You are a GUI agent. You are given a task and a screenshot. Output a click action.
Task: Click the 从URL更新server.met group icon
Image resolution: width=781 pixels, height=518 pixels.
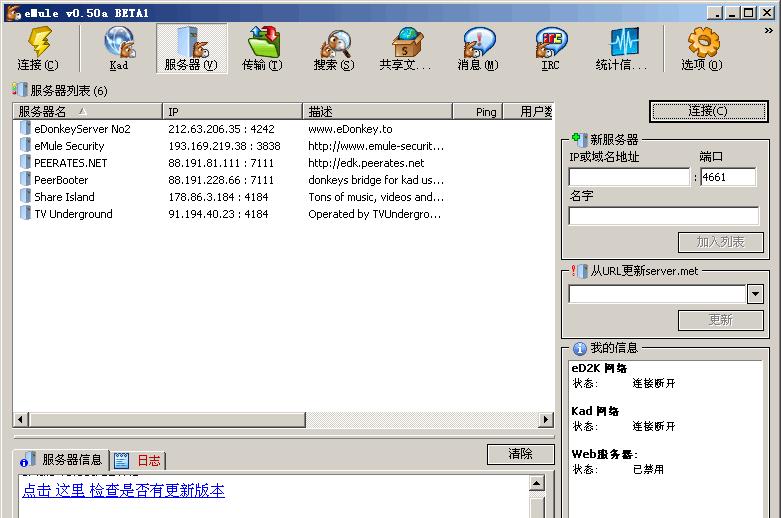click(x=579, y=271)
